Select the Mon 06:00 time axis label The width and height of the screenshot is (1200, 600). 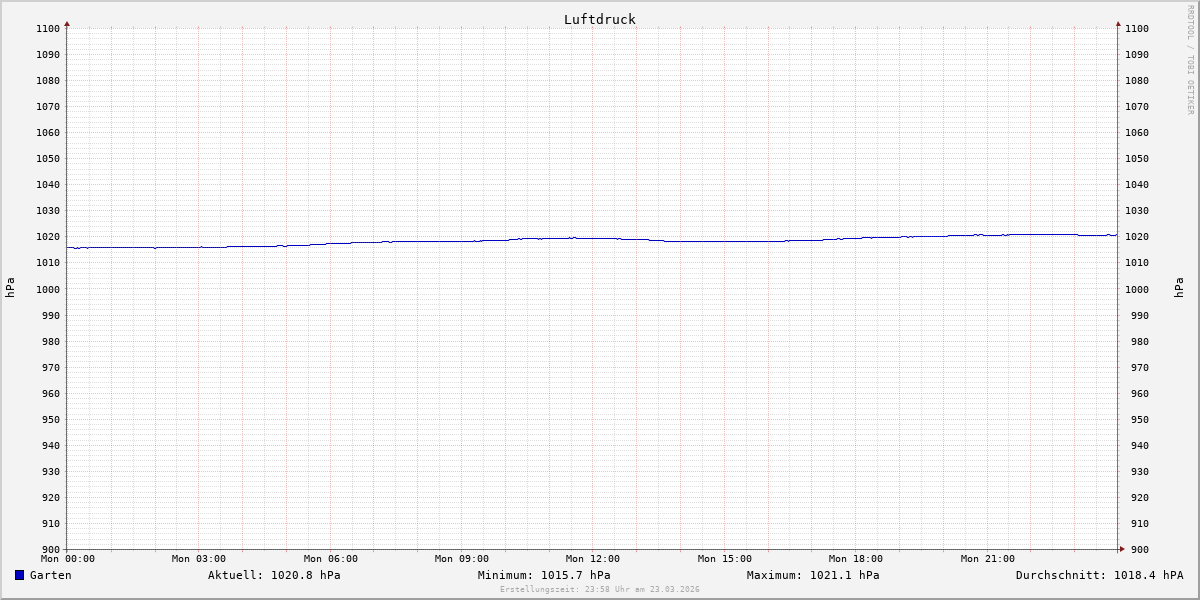point(330,559)
